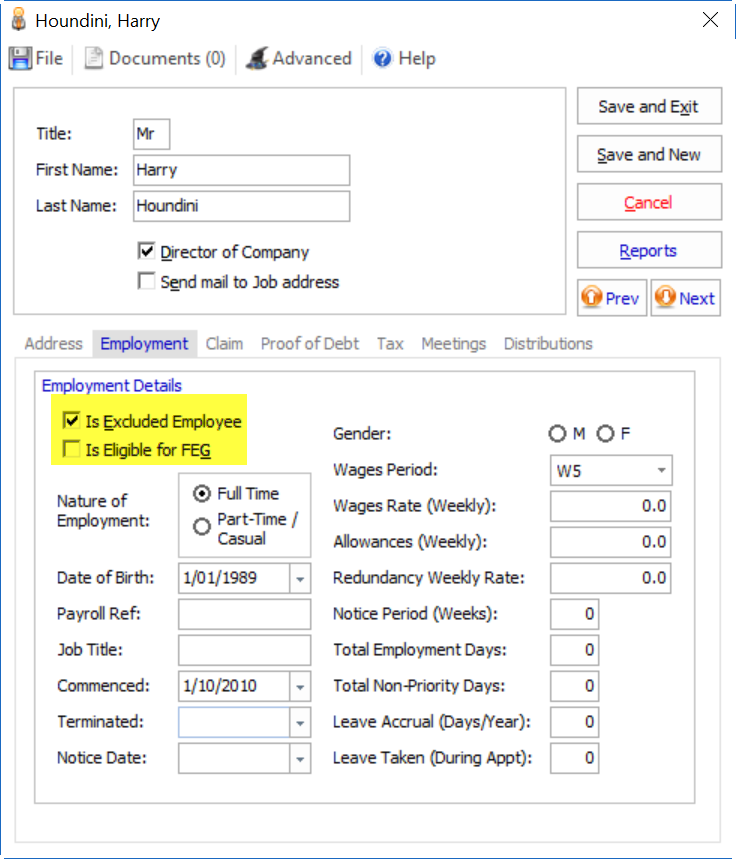Enable Is Eligible for FEG
The image size is (736, 859).
coord(72,450)
